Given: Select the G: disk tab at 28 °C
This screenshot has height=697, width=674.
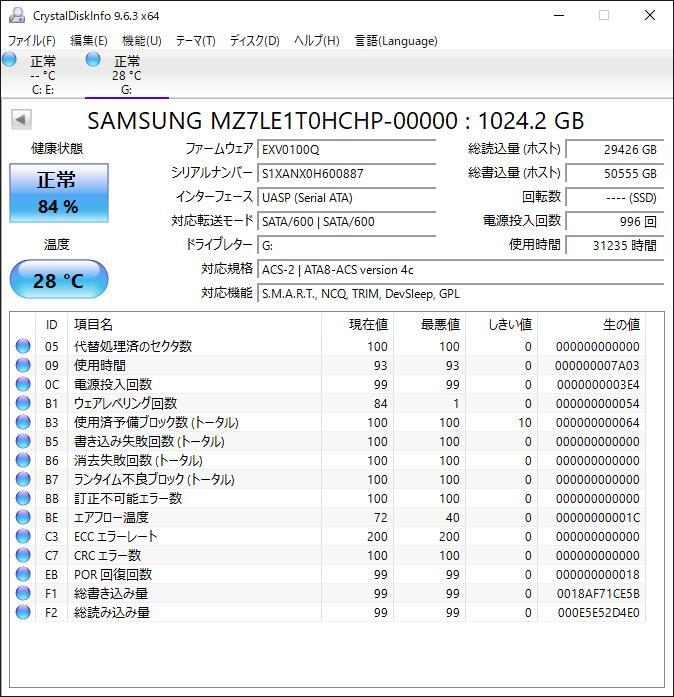Looking at the screenshot, I should click(x=127, y=74).
